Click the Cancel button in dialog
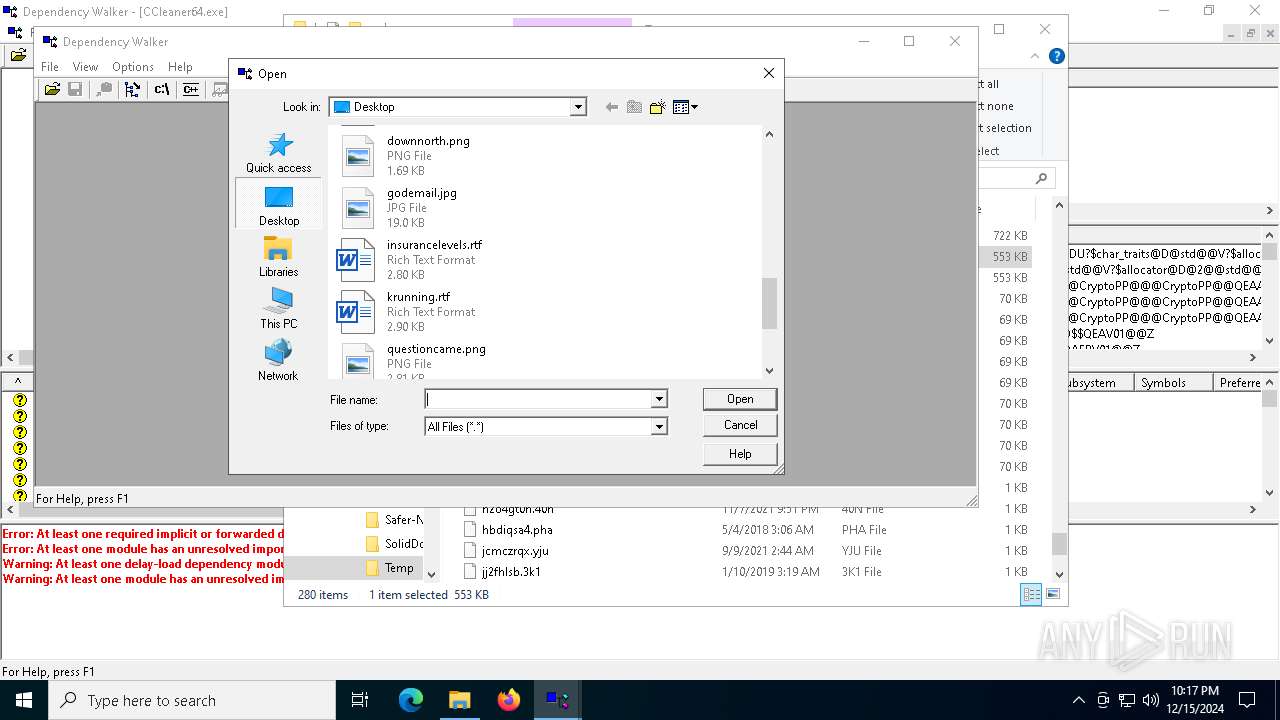The height and width of the screenshot is (720, 1280). coord(740,425)
